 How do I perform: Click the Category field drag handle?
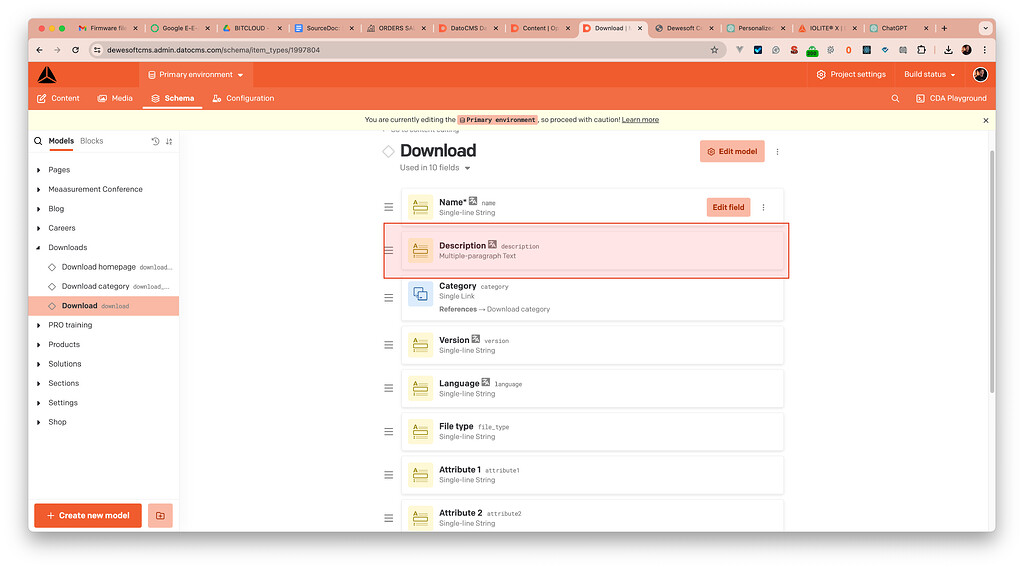(x=389, y=298)
